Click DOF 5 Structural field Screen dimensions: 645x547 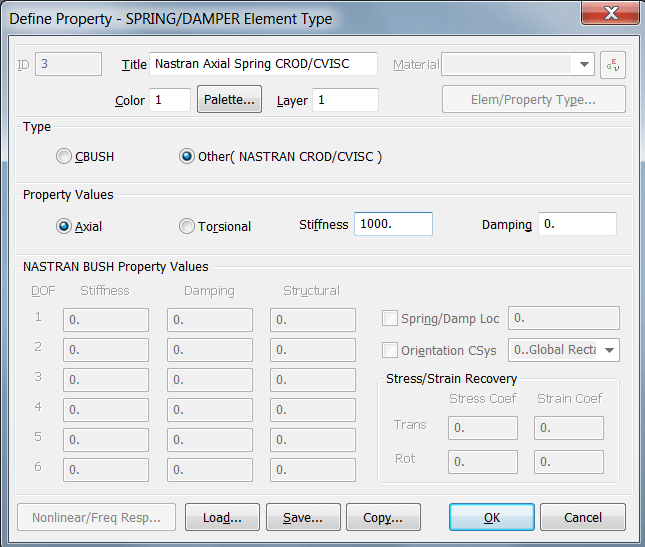313,440
